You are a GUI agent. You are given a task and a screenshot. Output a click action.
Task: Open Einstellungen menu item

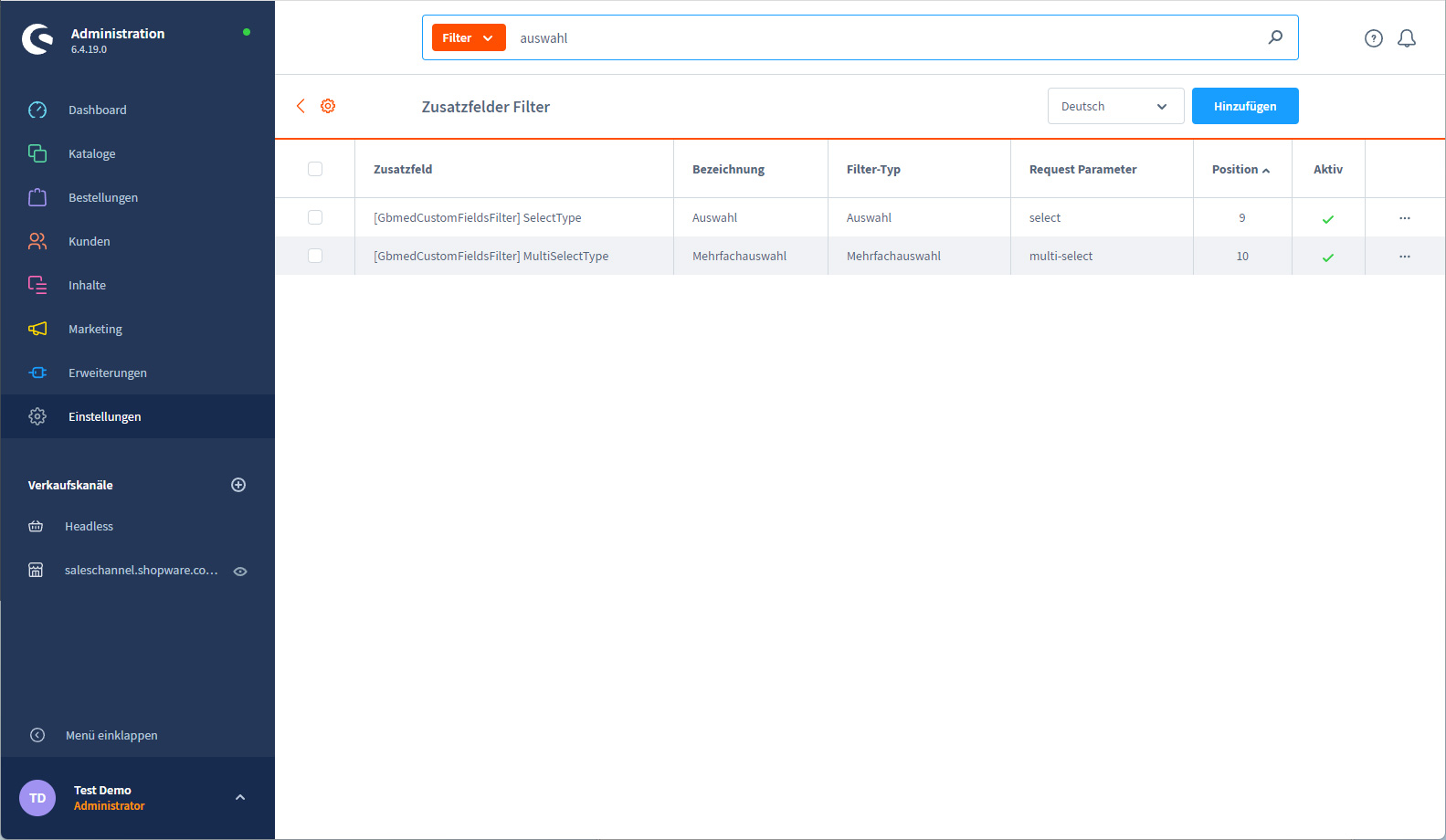105,416
